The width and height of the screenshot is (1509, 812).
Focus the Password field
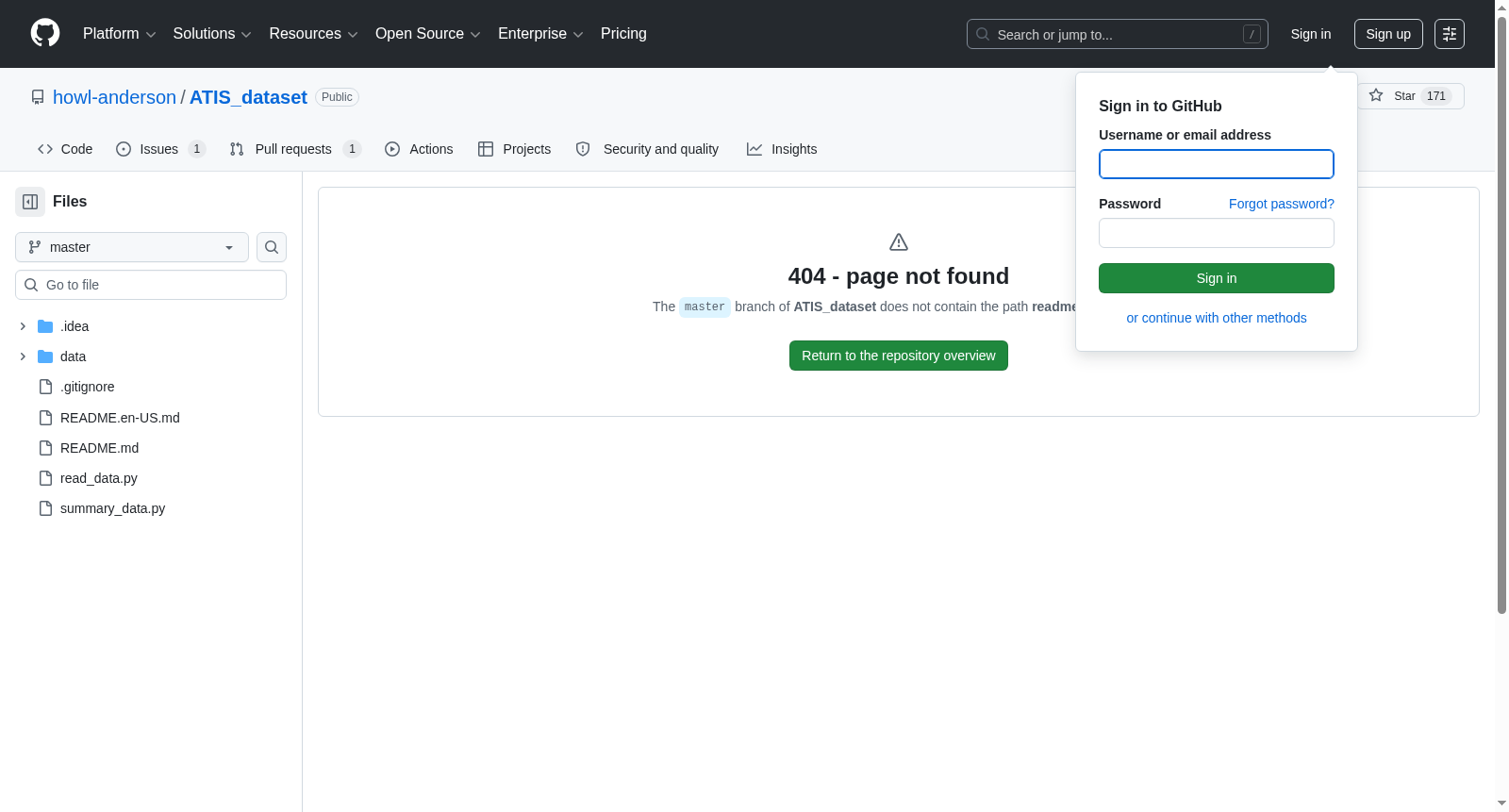(1217, 233)
